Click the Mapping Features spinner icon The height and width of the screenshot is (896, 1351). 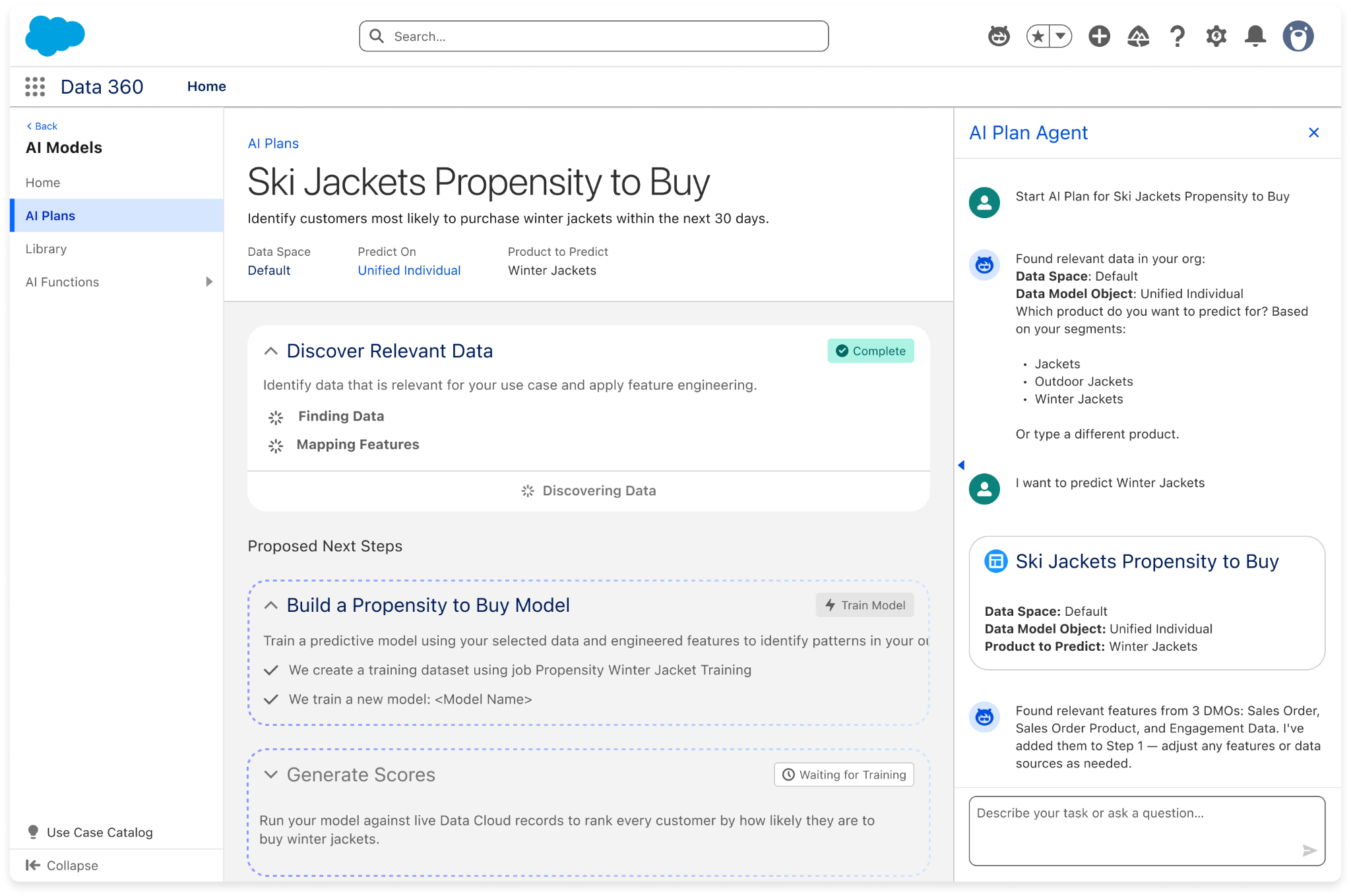[x=276, y=446]
